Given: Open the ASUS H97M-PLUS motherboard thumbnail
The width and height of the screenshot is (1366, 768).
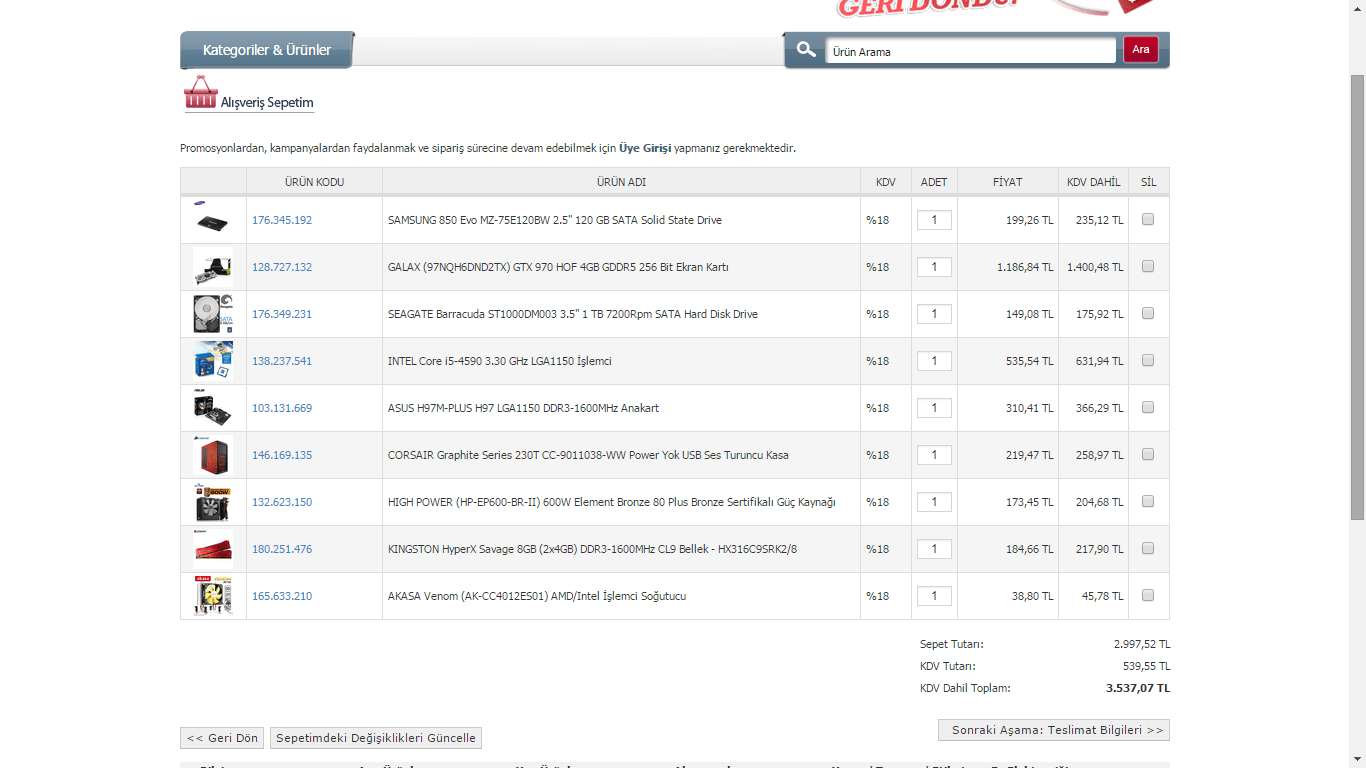Looking at the screenshot, I should tap(213, 408).
